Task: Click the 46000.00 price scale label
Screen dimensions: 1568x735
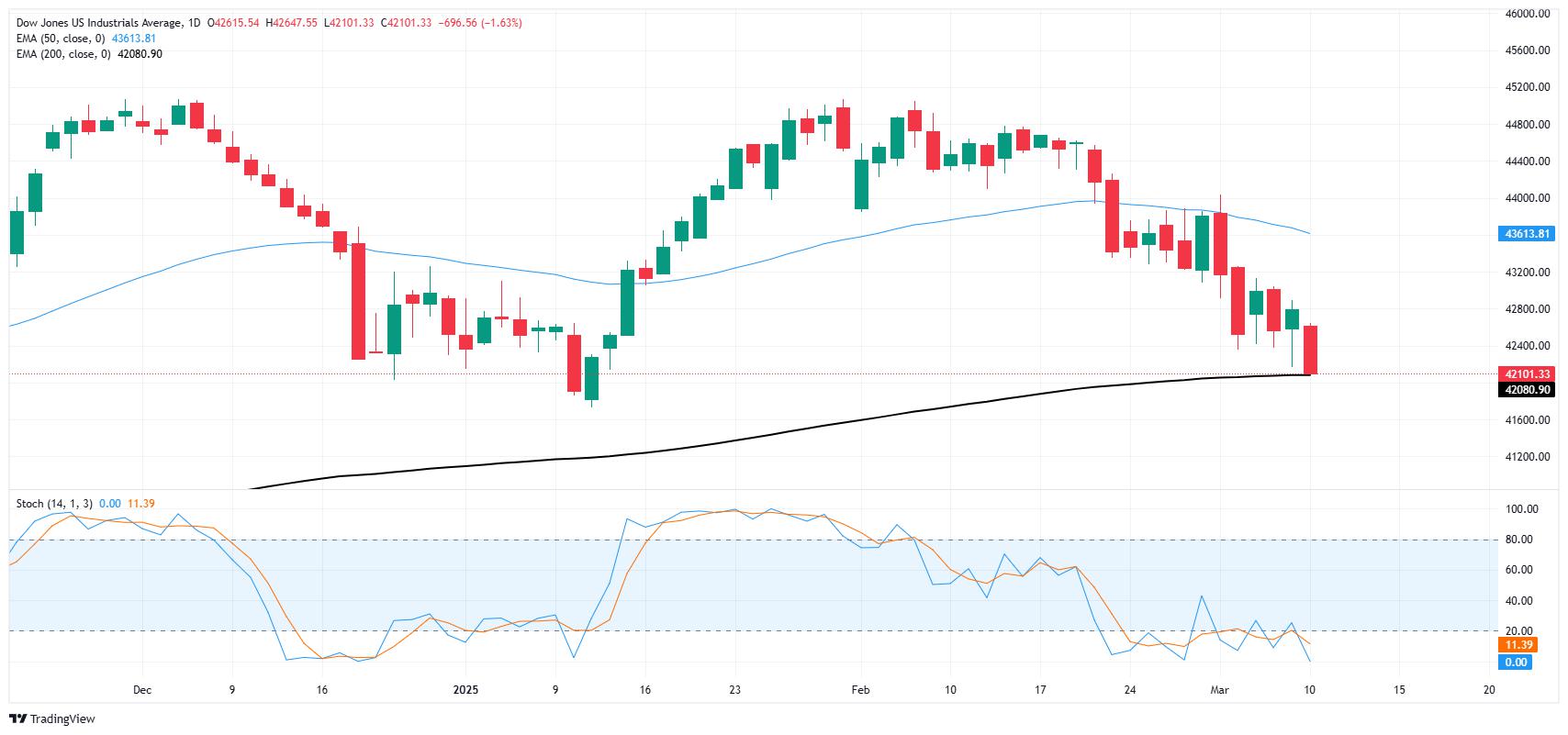Action: point(1529,14)
